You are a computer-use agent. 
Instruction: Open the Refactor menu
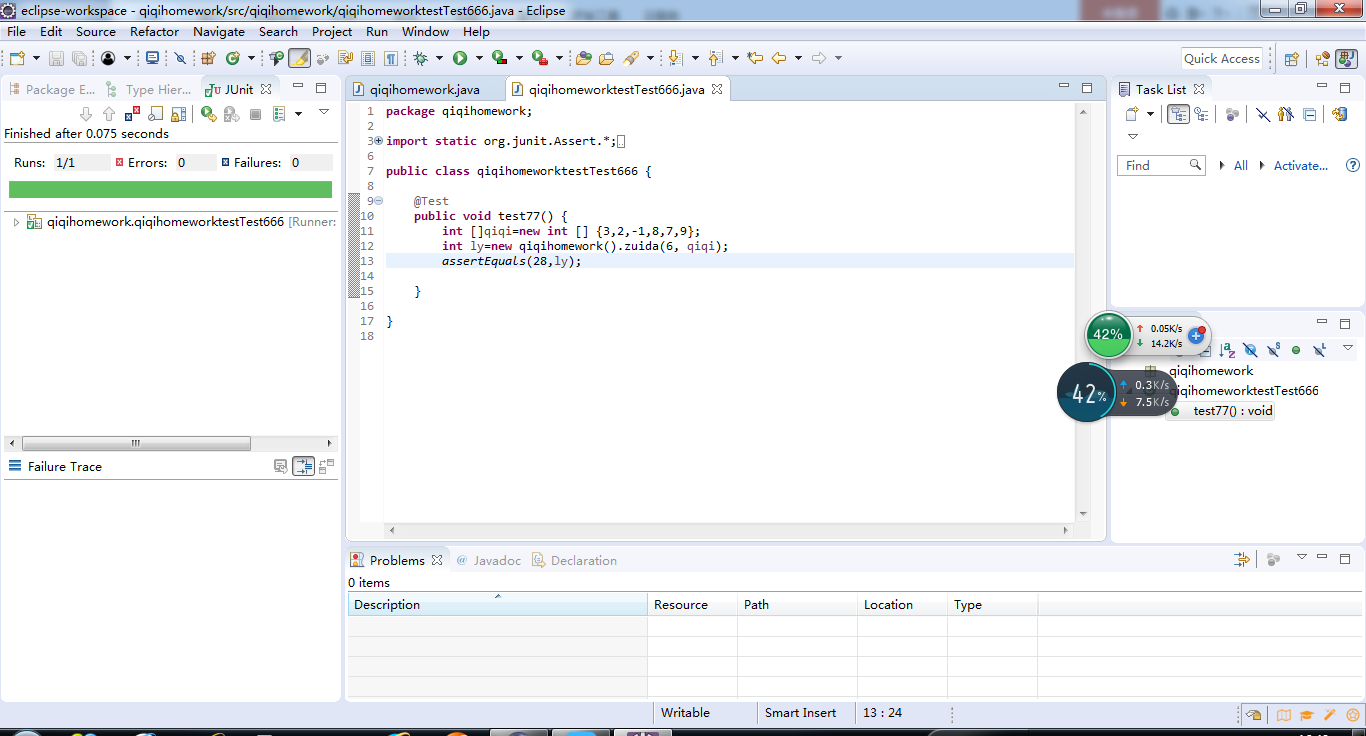coord(154,31)
